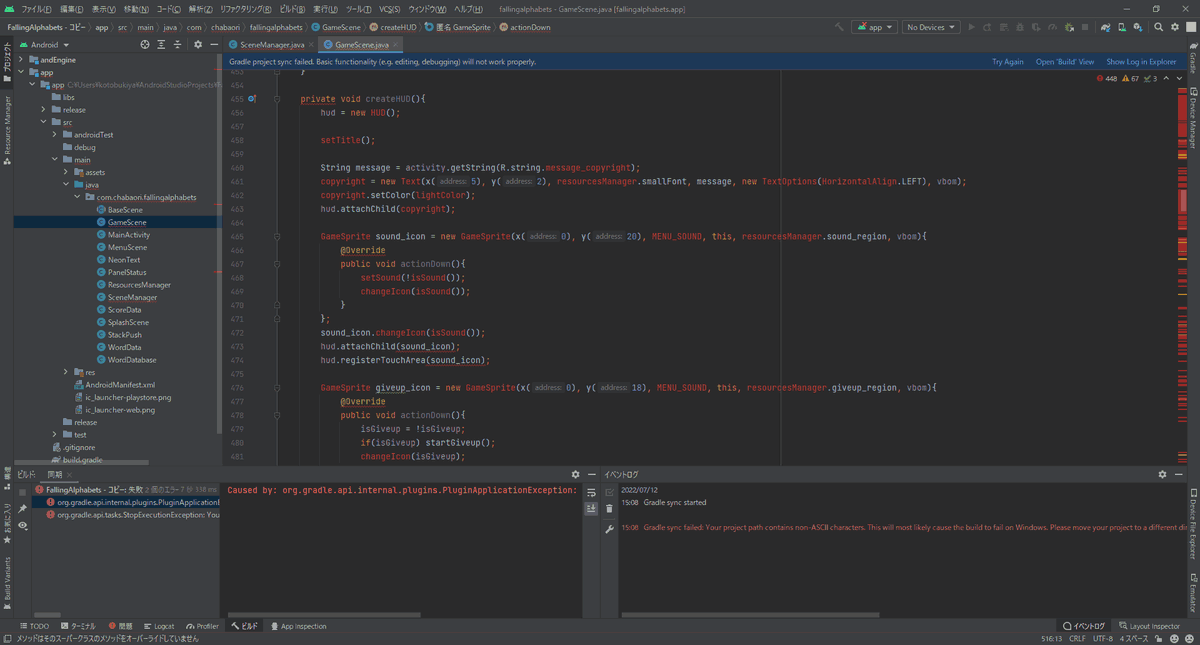The image size is (1200, 645).
Task: Open IDE settings gear in main toolbar
Action: pos(1175,27)
